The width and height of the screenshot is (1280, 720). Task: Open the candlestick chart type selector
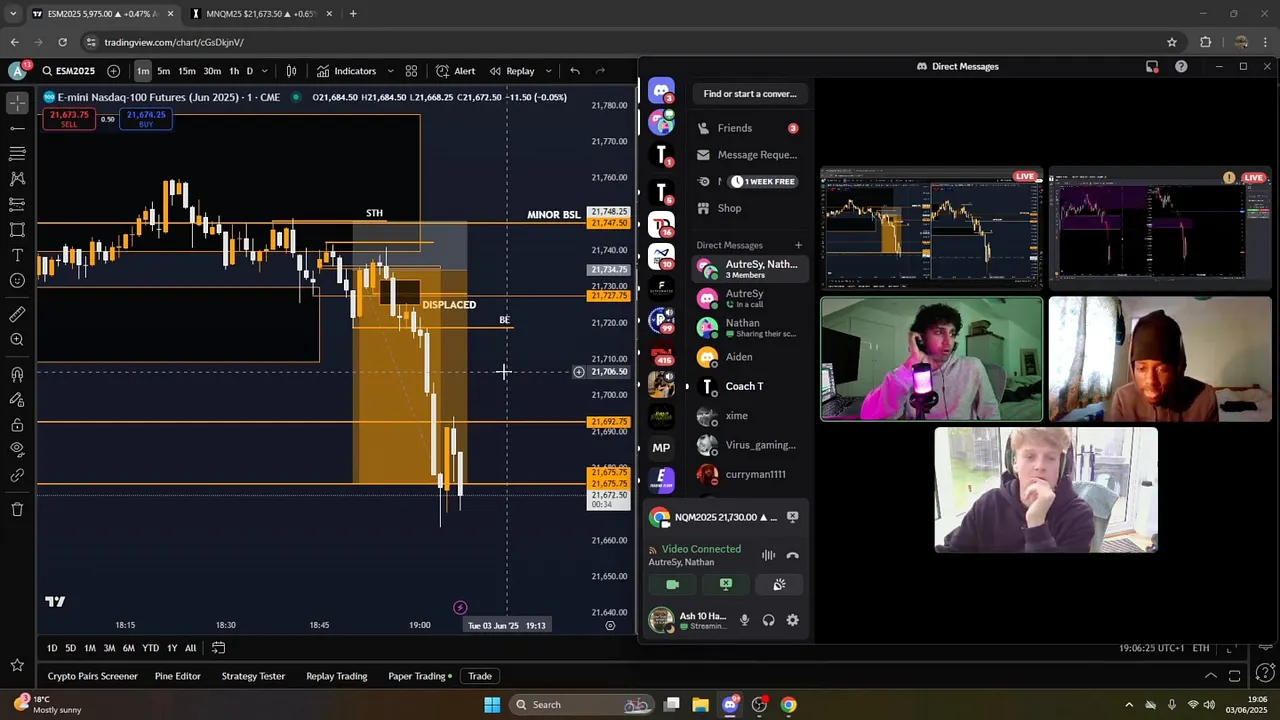click(291, 71)
